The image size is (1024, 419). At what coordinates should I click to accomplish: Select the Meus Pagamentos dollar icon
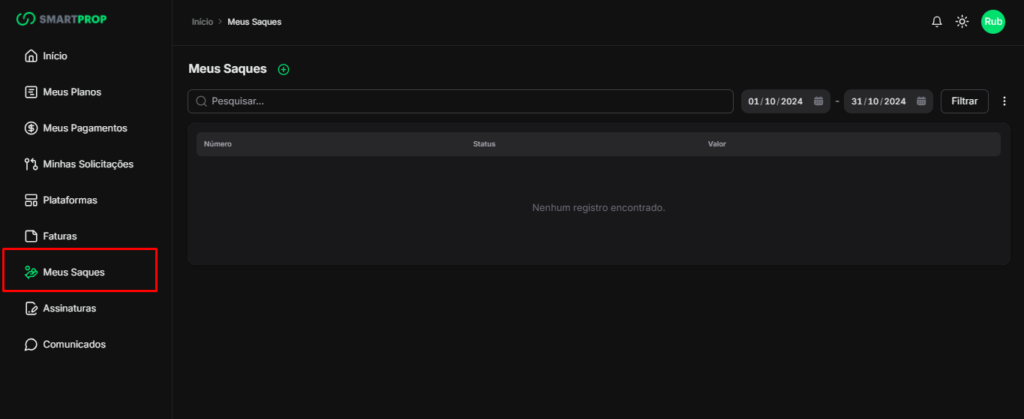(31, 128)
